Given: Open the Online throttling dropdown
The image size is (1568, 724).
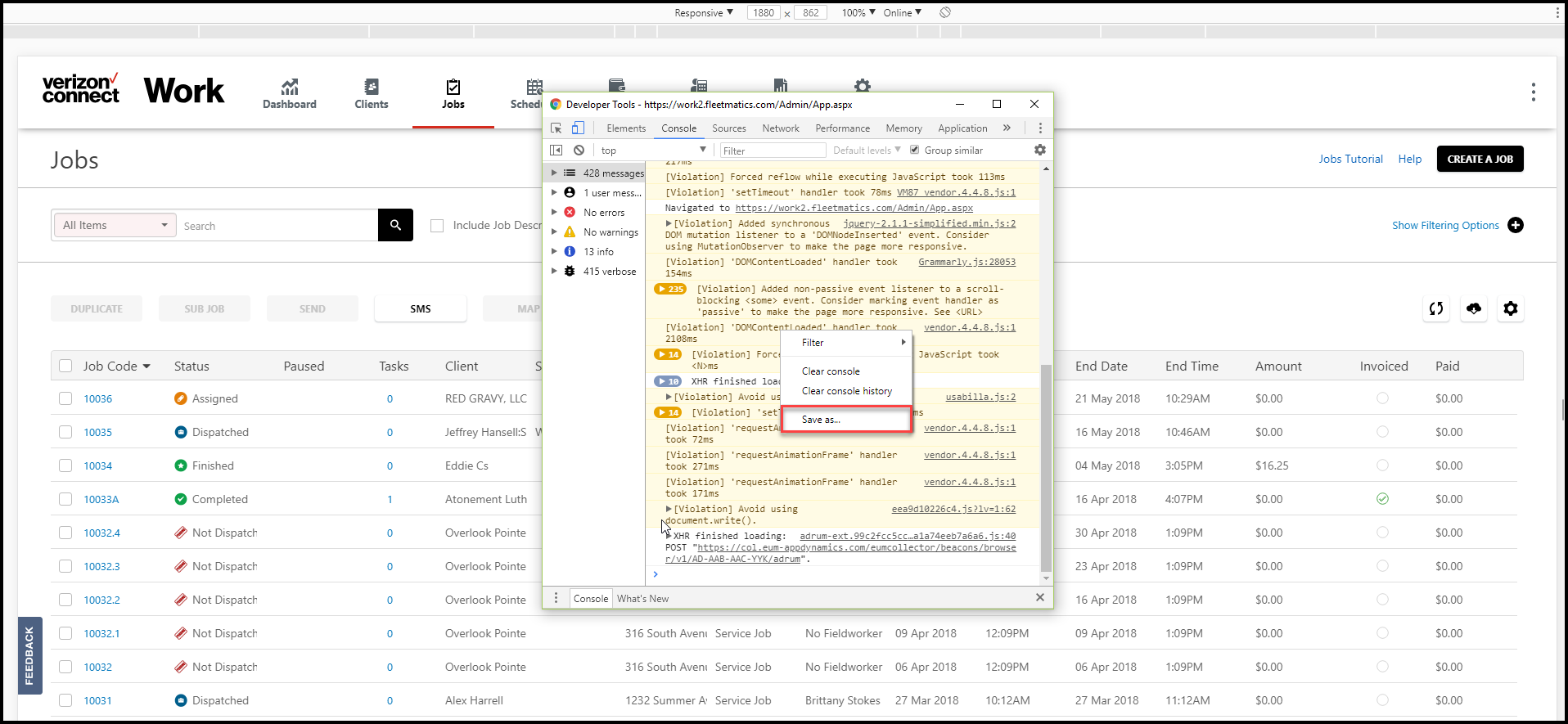Looking at the screenshot, I should coord(903,12).
